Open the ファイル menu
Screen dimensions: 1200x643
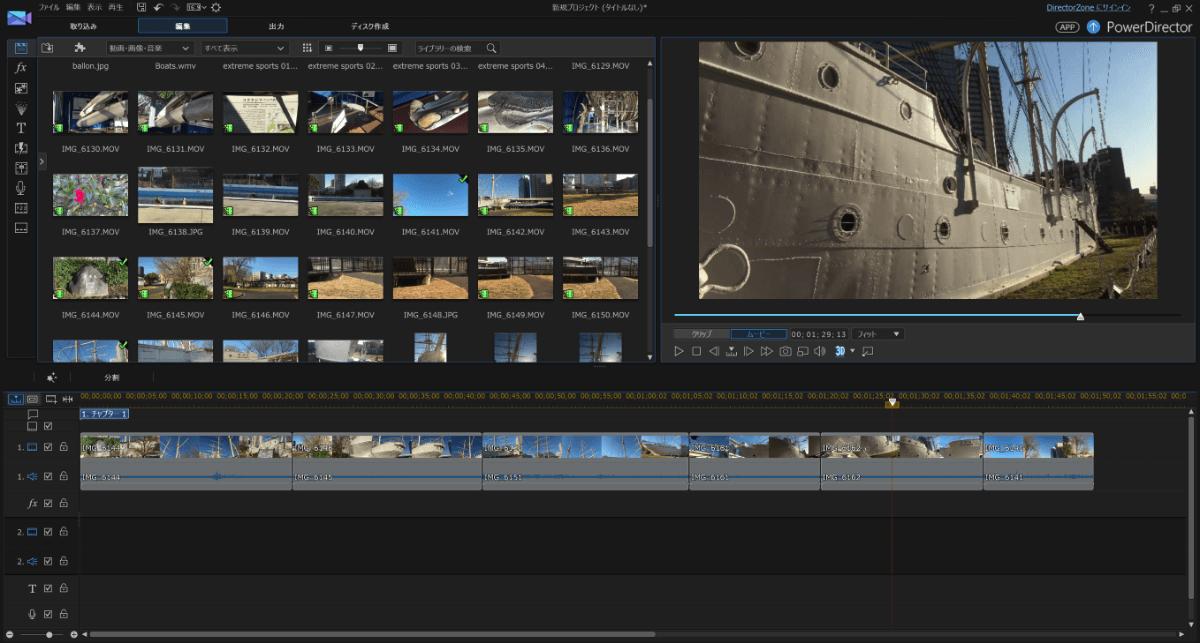point(49,7)
